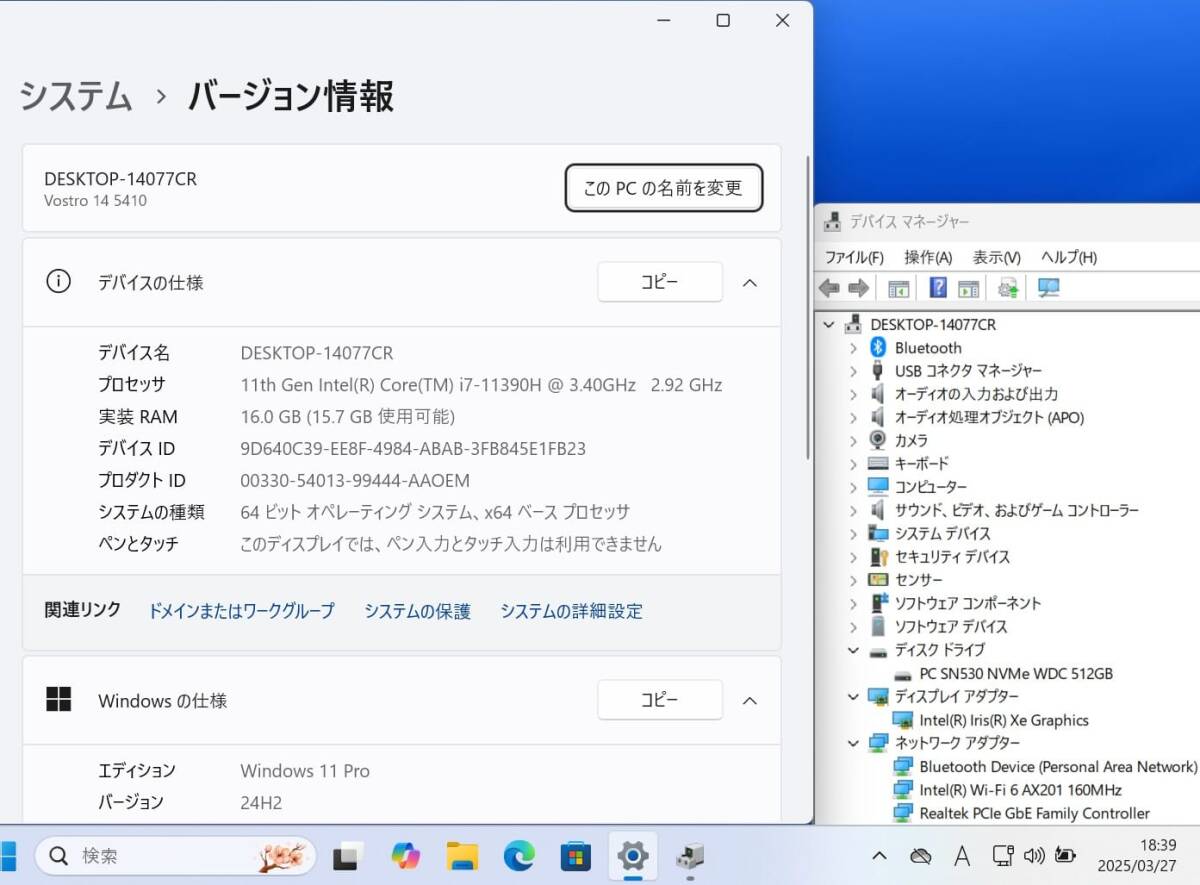Viewport: 1200px width, 885px height.
Task: Click the back arrow in Device Manager toolbar
Action: point(829,288)
